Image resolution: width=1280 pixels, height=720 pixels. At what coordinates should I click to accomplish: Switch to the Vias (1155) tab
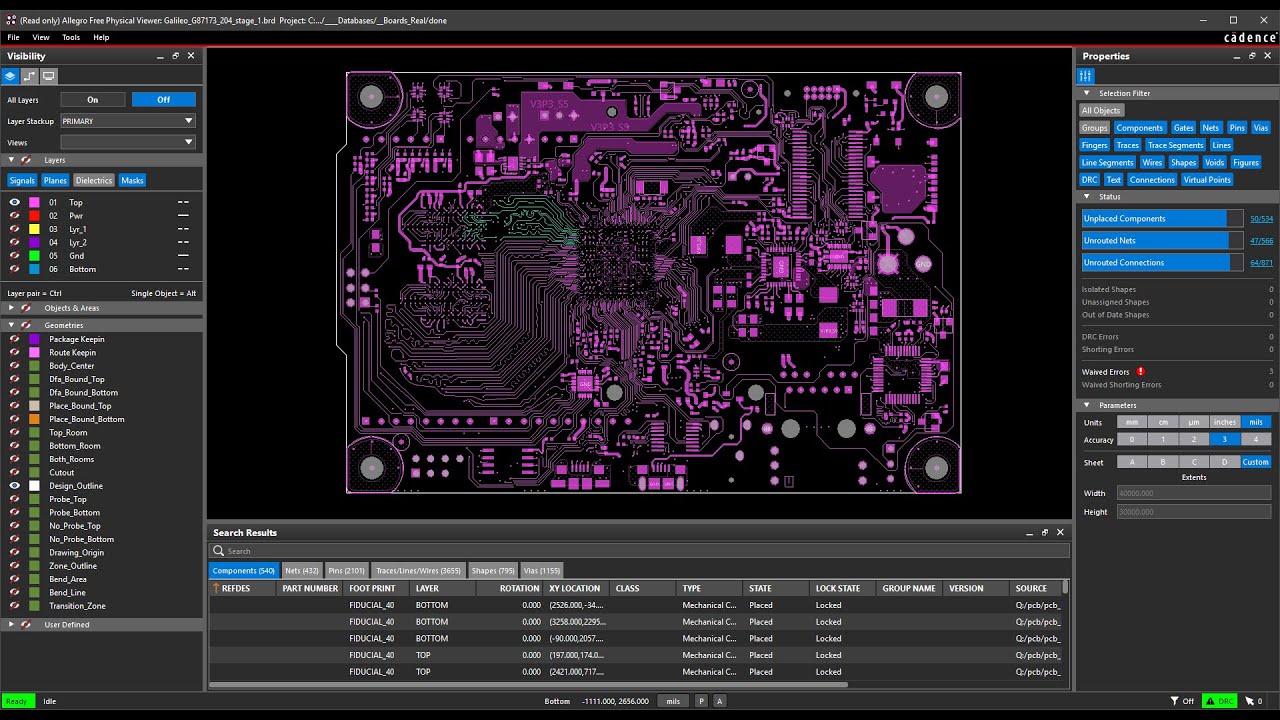(x=542, y=571)
